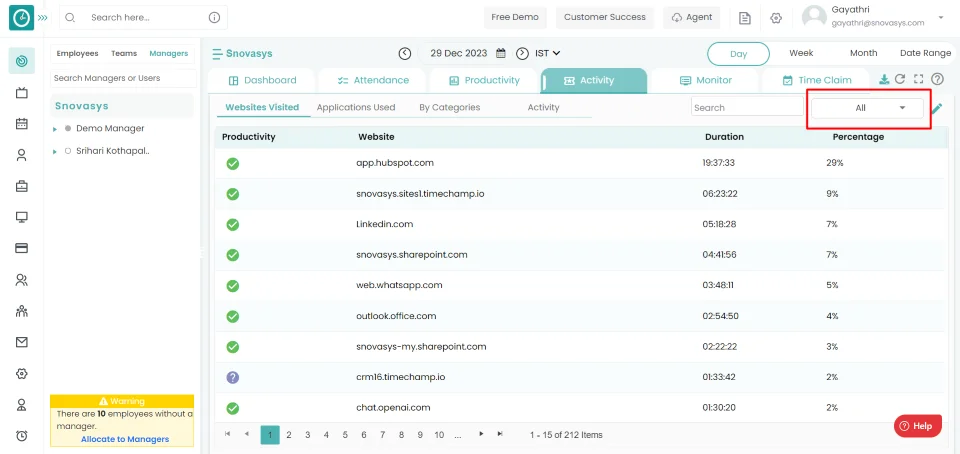Select the Date Range view toggle

tap(925, 53)
